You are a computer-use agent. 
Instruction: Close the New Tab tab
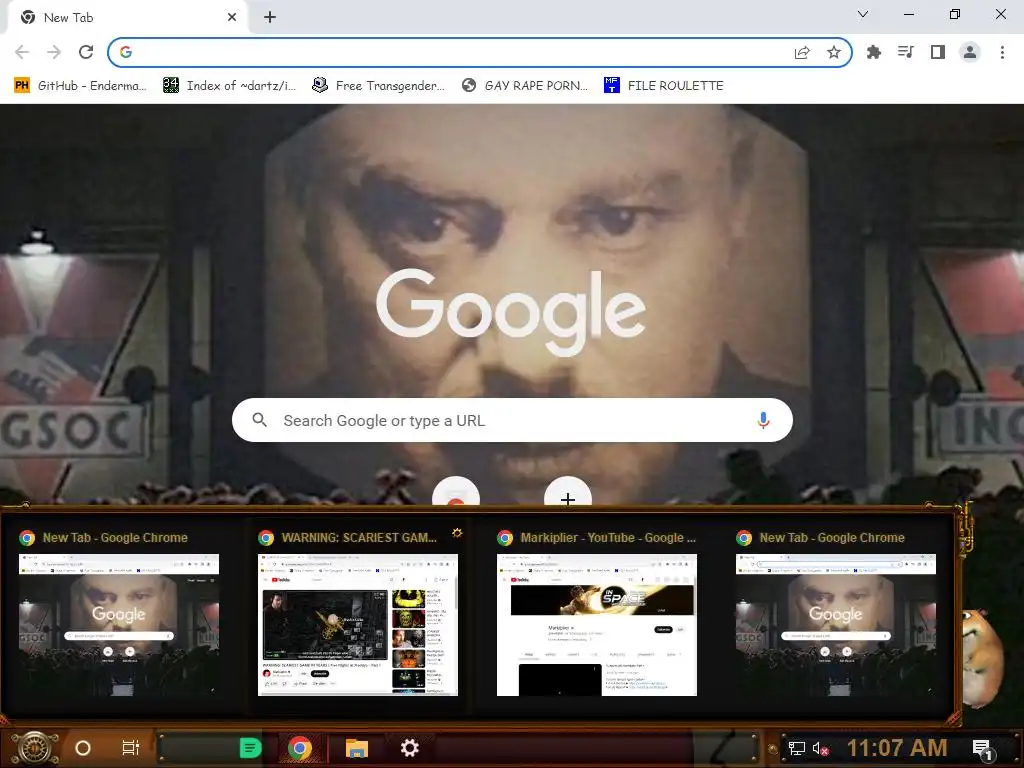pos(232,18)
